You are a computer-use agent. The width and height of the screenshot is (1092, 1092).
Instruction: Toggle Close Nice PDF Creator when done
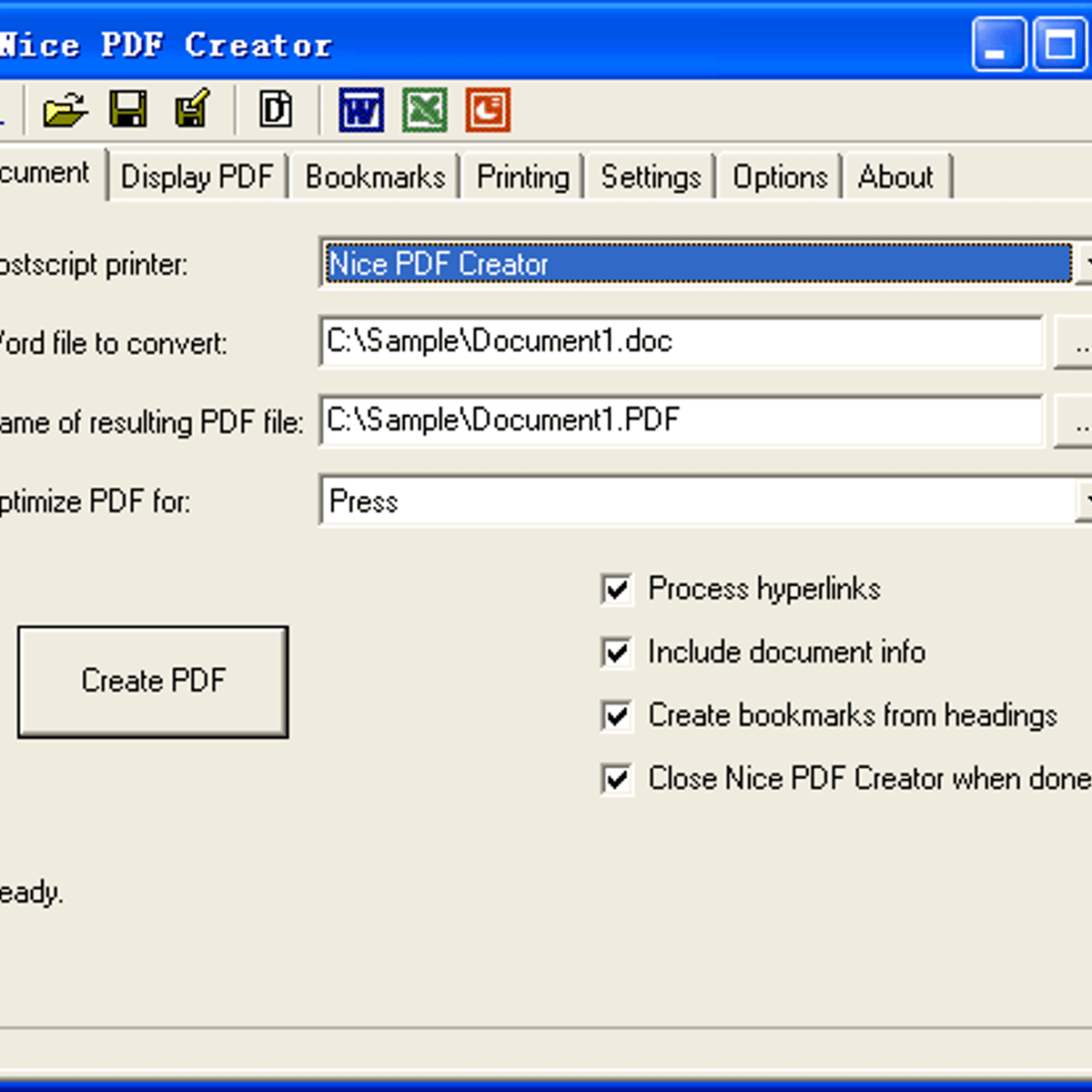click(617, 779)
